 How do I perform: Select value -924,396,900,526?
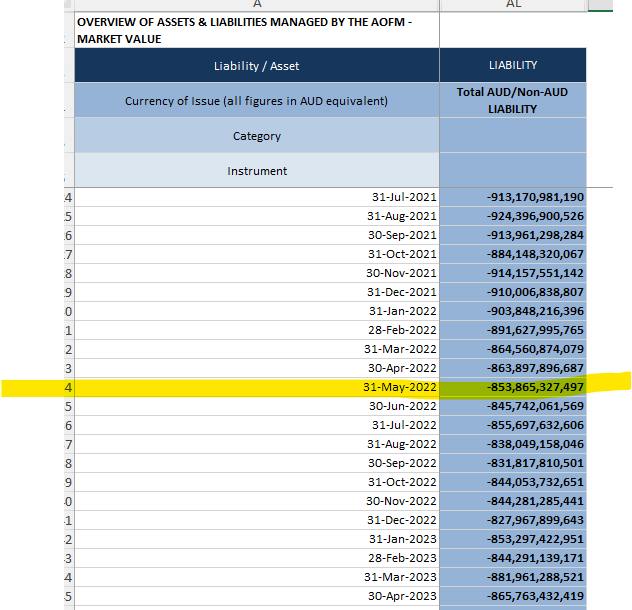[513, 216]
